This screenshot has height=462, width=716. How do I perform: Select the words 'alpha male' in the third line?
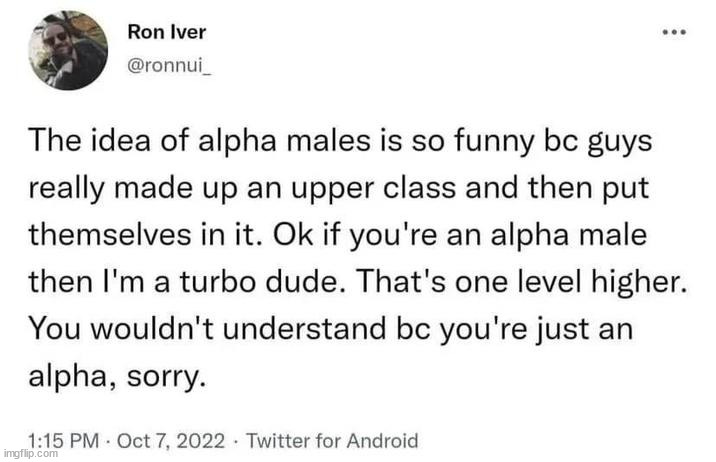pyautogui.click(x=569, y=235)
